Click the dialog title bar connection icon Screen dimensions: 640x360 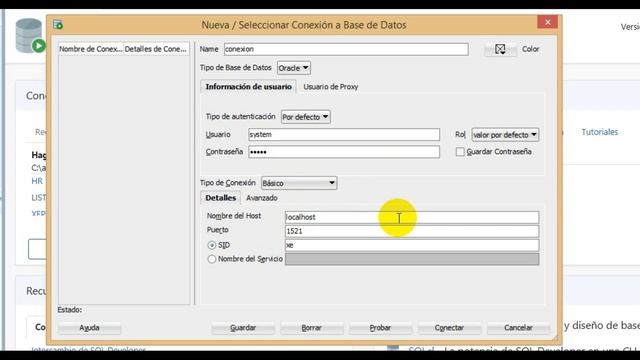click(58, 24)
